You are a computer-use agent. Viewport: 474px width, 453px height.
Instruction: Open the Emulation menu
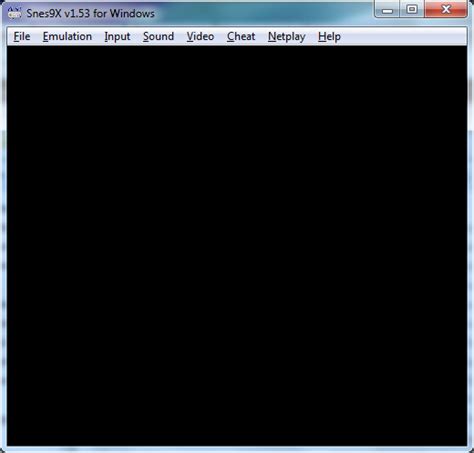(67, 36)
